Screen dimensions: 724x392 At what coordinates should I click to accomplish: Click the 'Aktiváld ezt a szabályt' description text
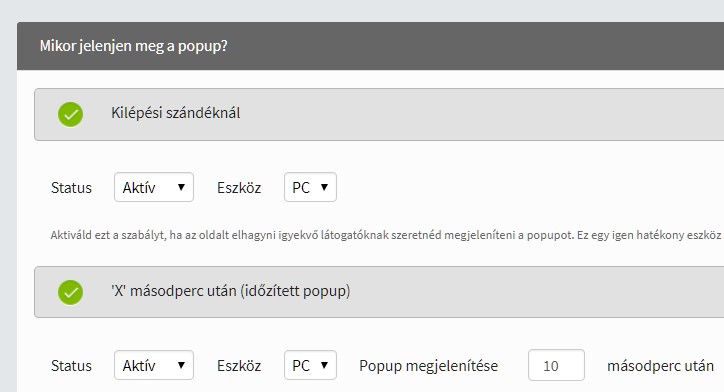pyautogui.click(x=386, y=235)
